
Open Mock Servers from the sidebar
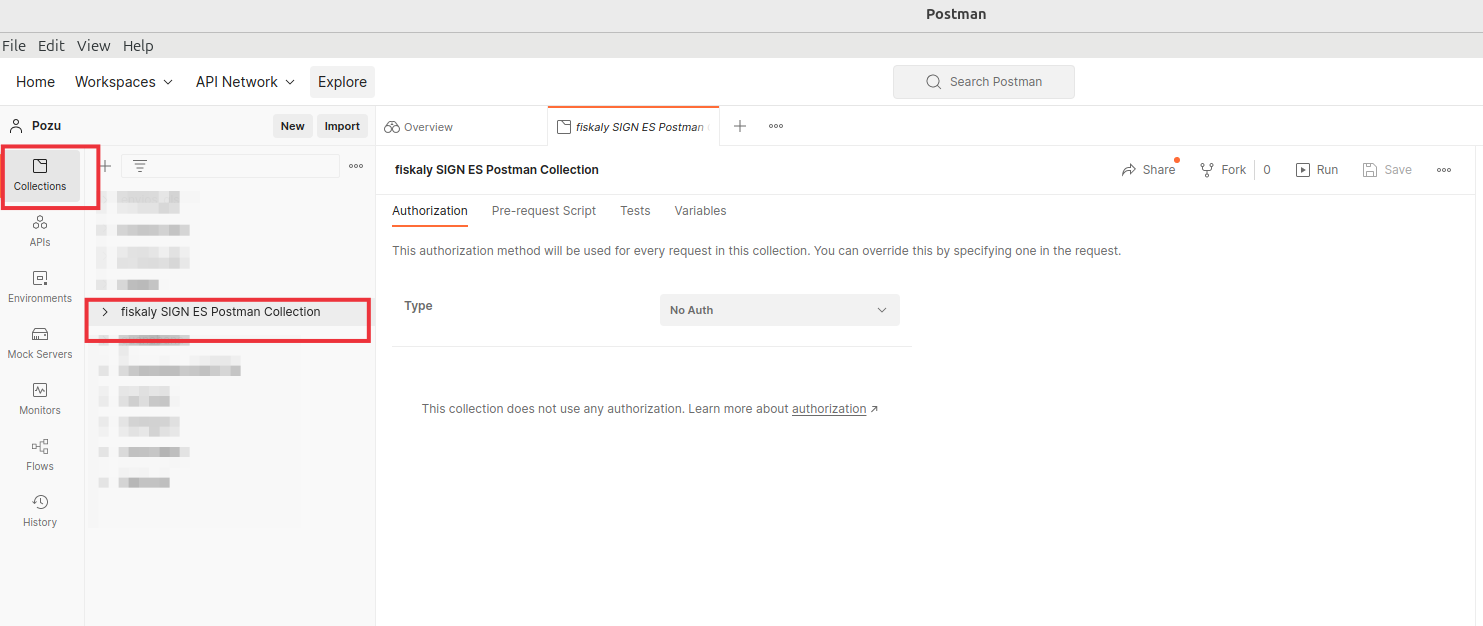[x=40, y=343]
